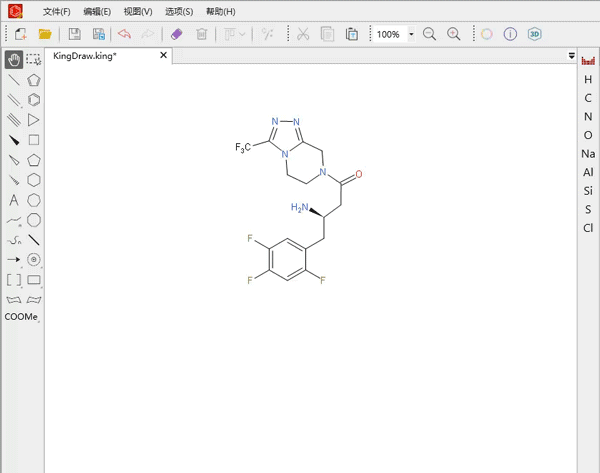Image resolution: width=600 pixels, height=473 pixels.
Task: Open the COOMe group template list
Action: 21,317
